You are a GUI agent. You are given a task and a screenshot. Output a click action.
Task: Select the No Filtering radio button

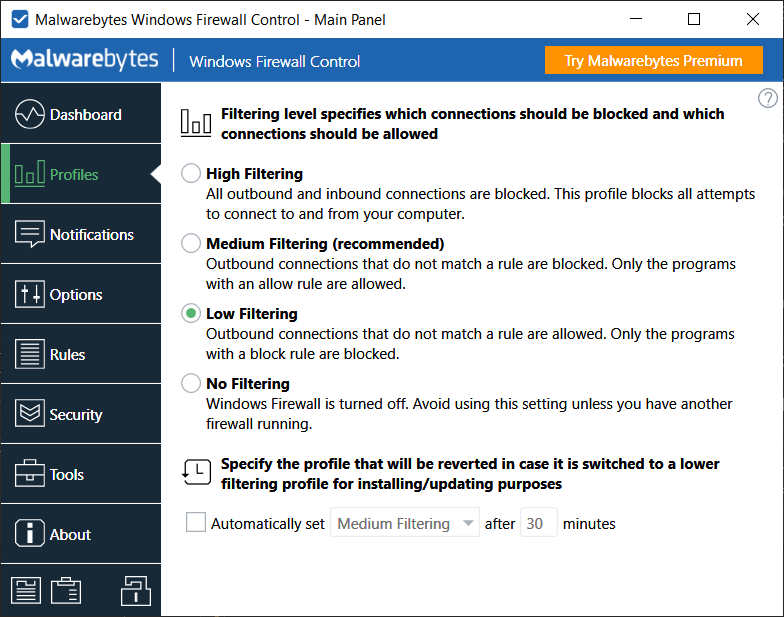[x=191, y=383]
